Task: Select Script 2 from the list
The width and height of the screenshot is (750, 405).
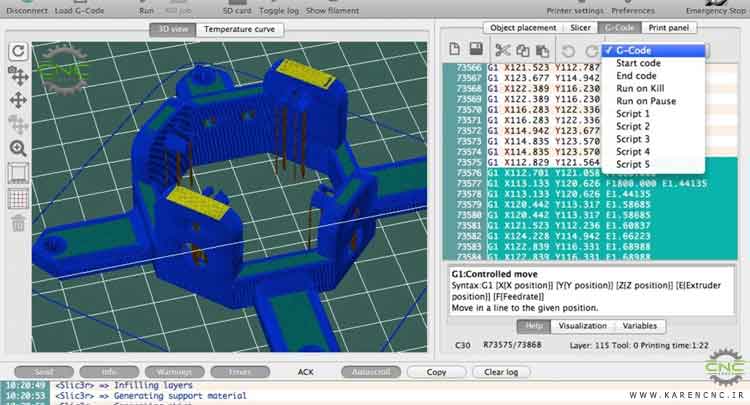Action: click(653, 126)
